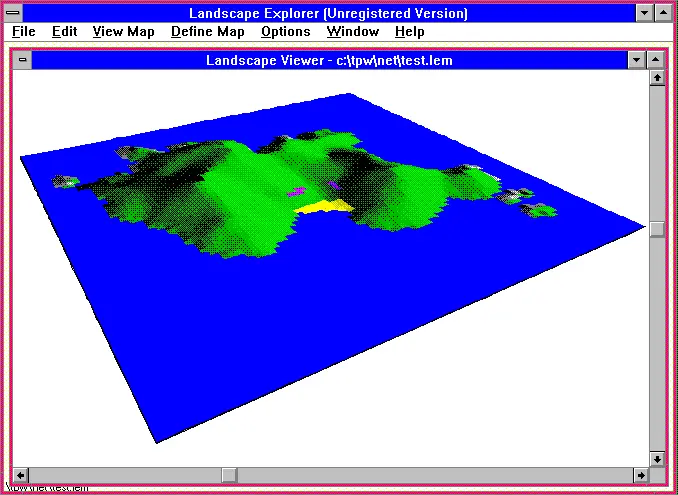Click the Landscape Viewer title bar

click(x=329, y=60)
